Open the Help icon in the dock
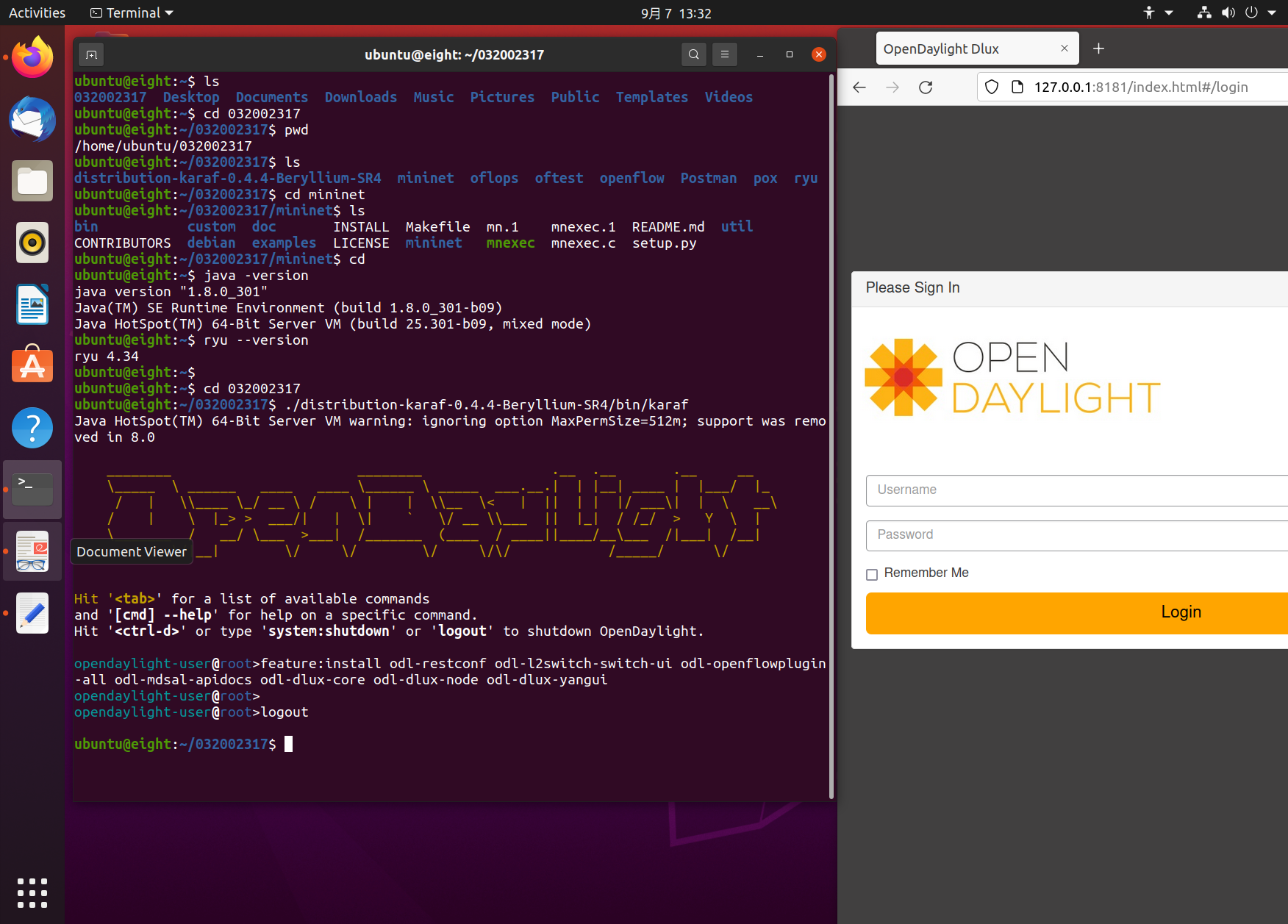 [32, 428]
